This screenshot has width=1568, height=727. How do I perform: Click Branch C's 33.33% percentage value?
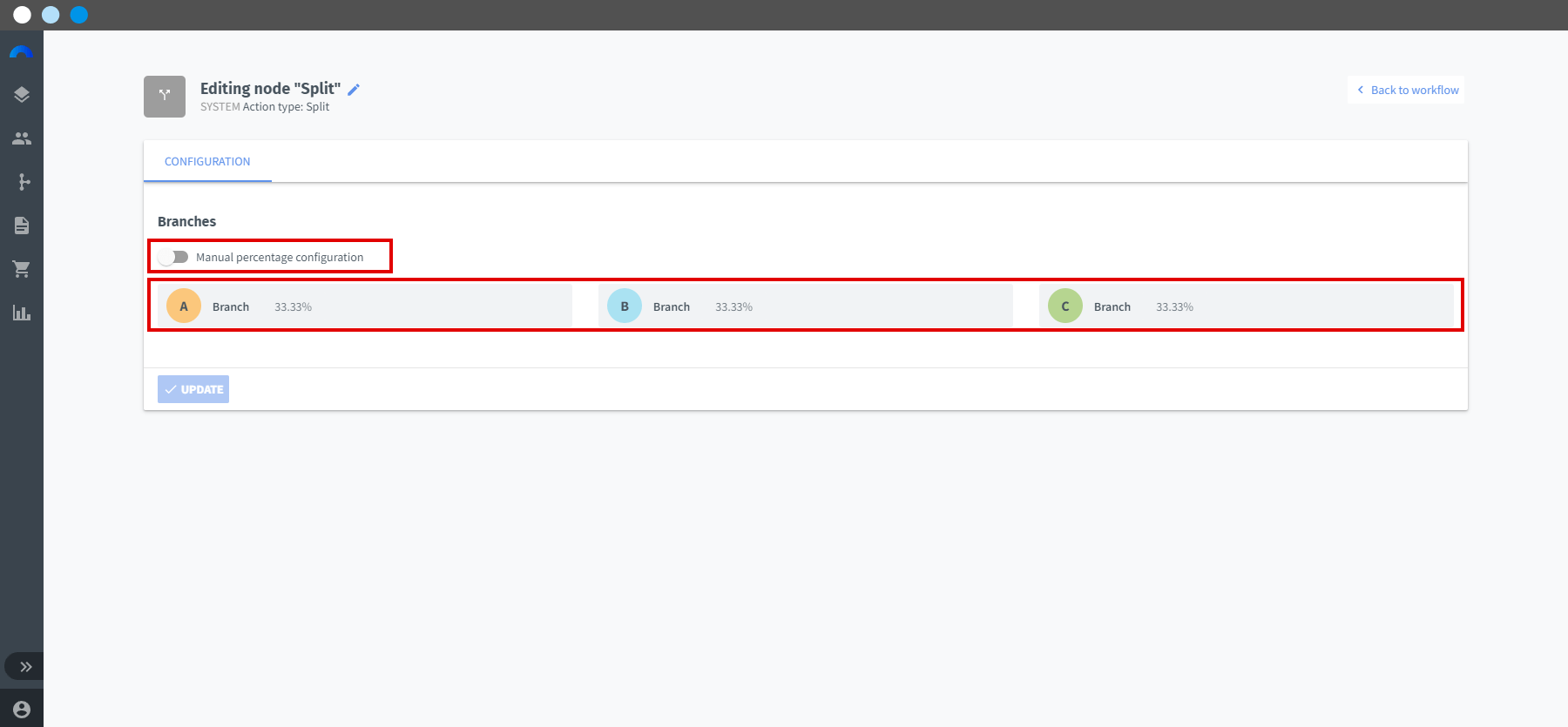pos(1175,307)
